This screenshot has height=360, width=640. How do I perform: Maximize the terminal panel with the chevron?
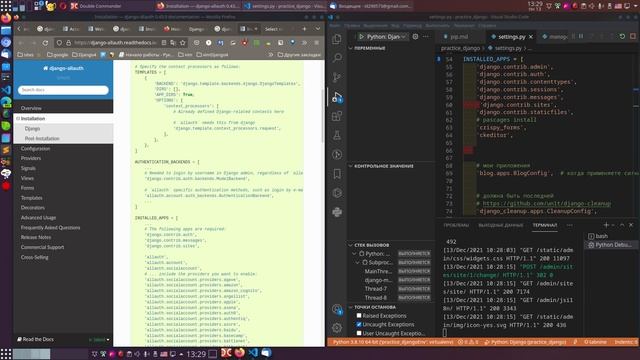tap(622, 225)
